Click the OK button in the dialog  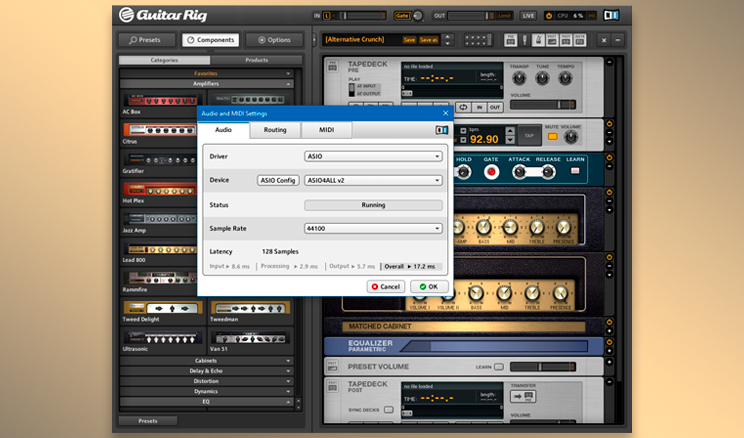coord(426,287)
